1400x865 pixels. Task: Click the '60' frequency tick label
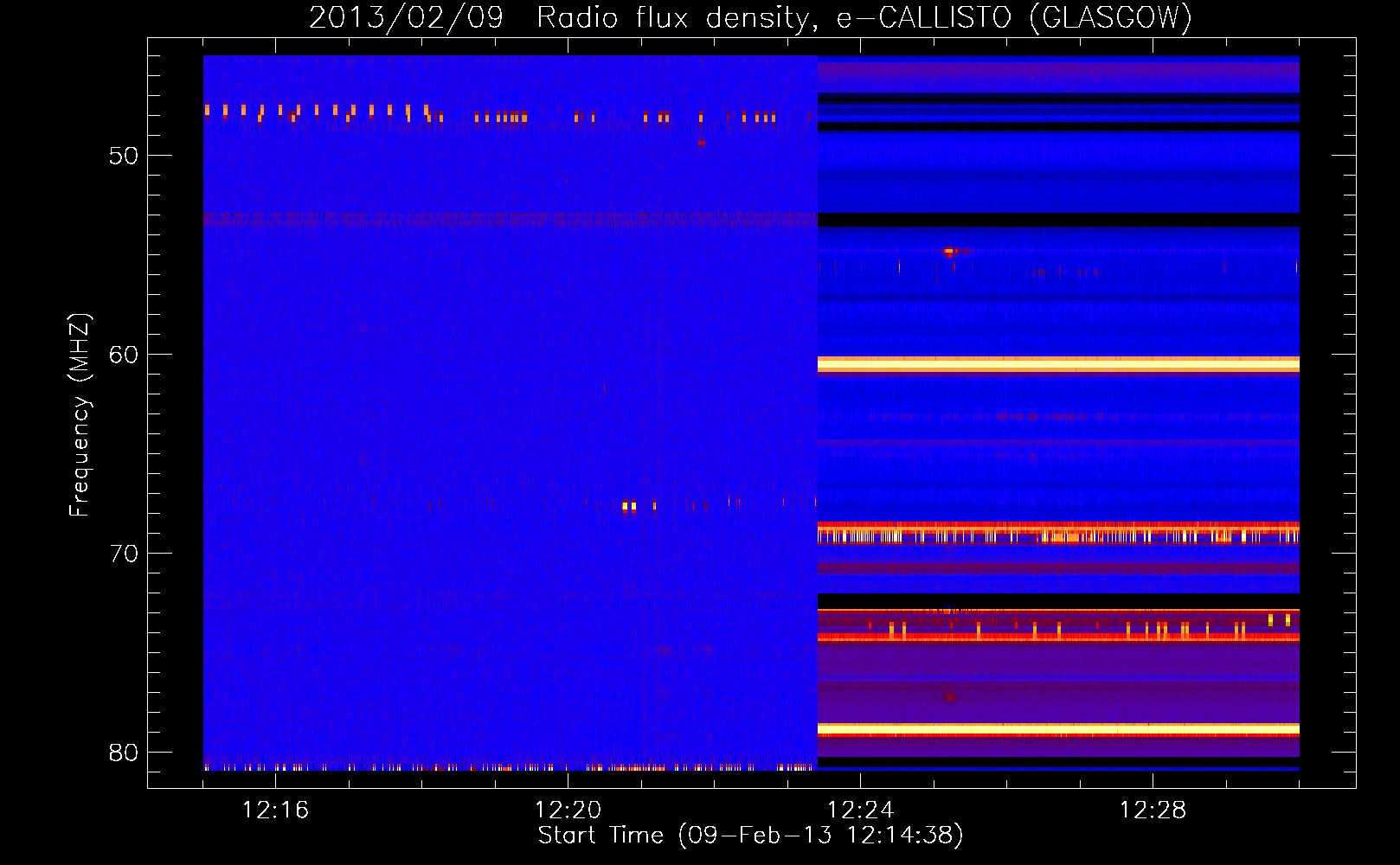124,355
